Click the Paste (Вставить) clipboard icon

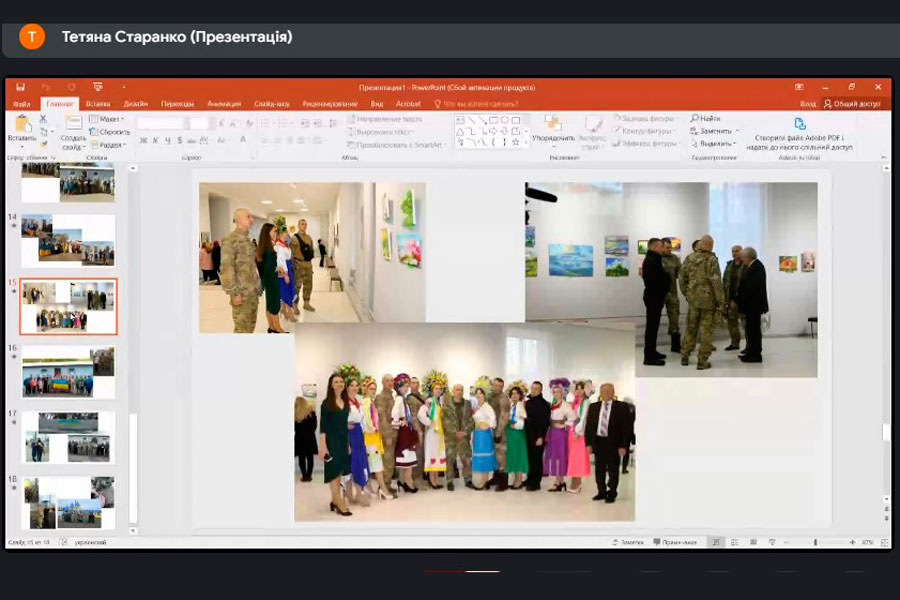pyautogui.click(x=22, y=125)
